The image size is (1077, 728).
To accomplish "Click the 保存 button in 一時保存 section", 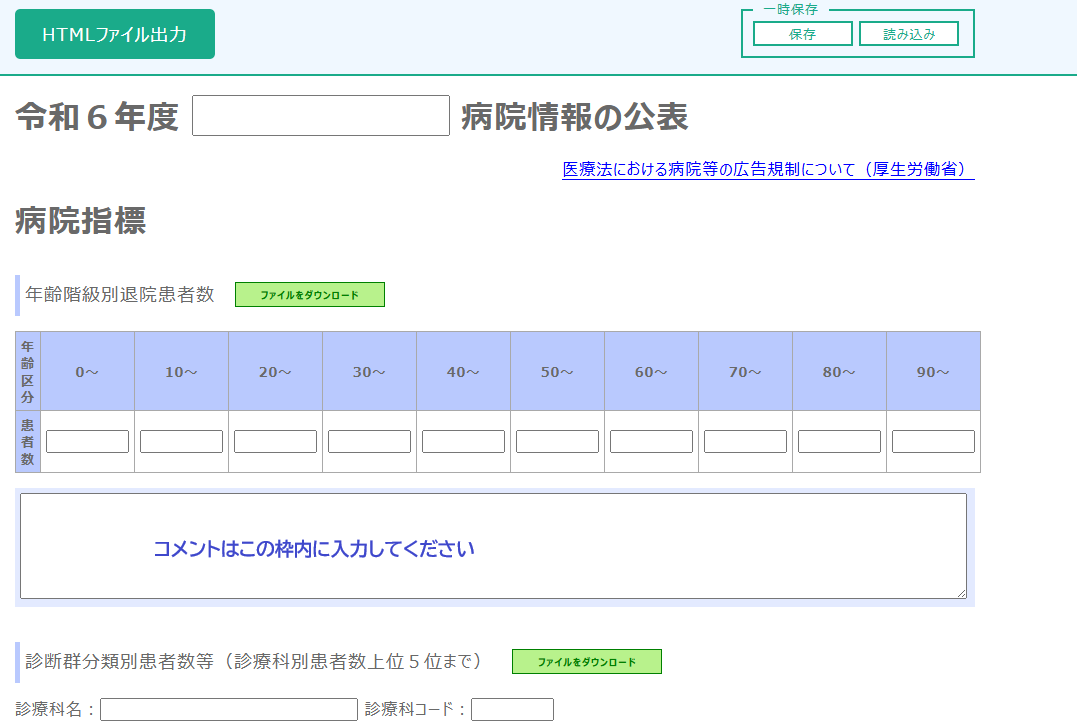I will (802, 33).
